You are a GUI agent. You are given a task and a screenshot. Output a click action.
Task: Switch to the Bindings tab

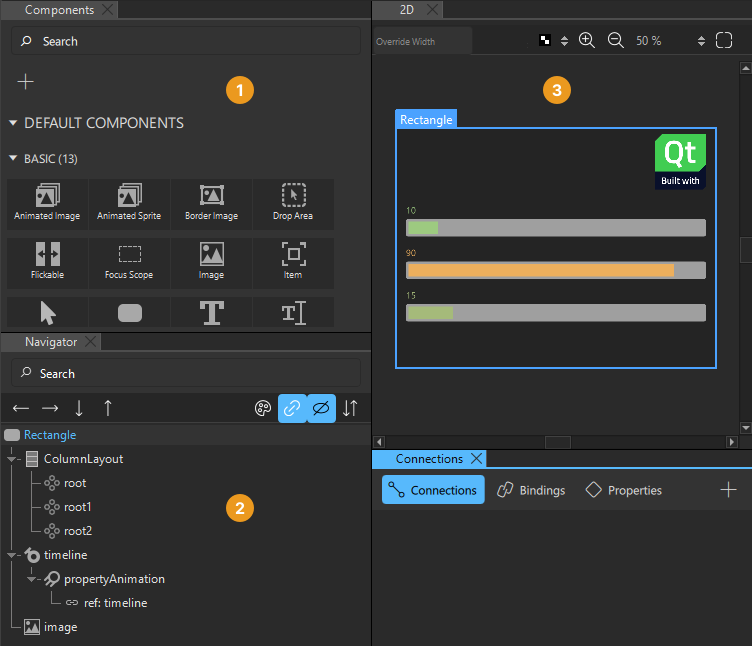[x=531, y=490]
